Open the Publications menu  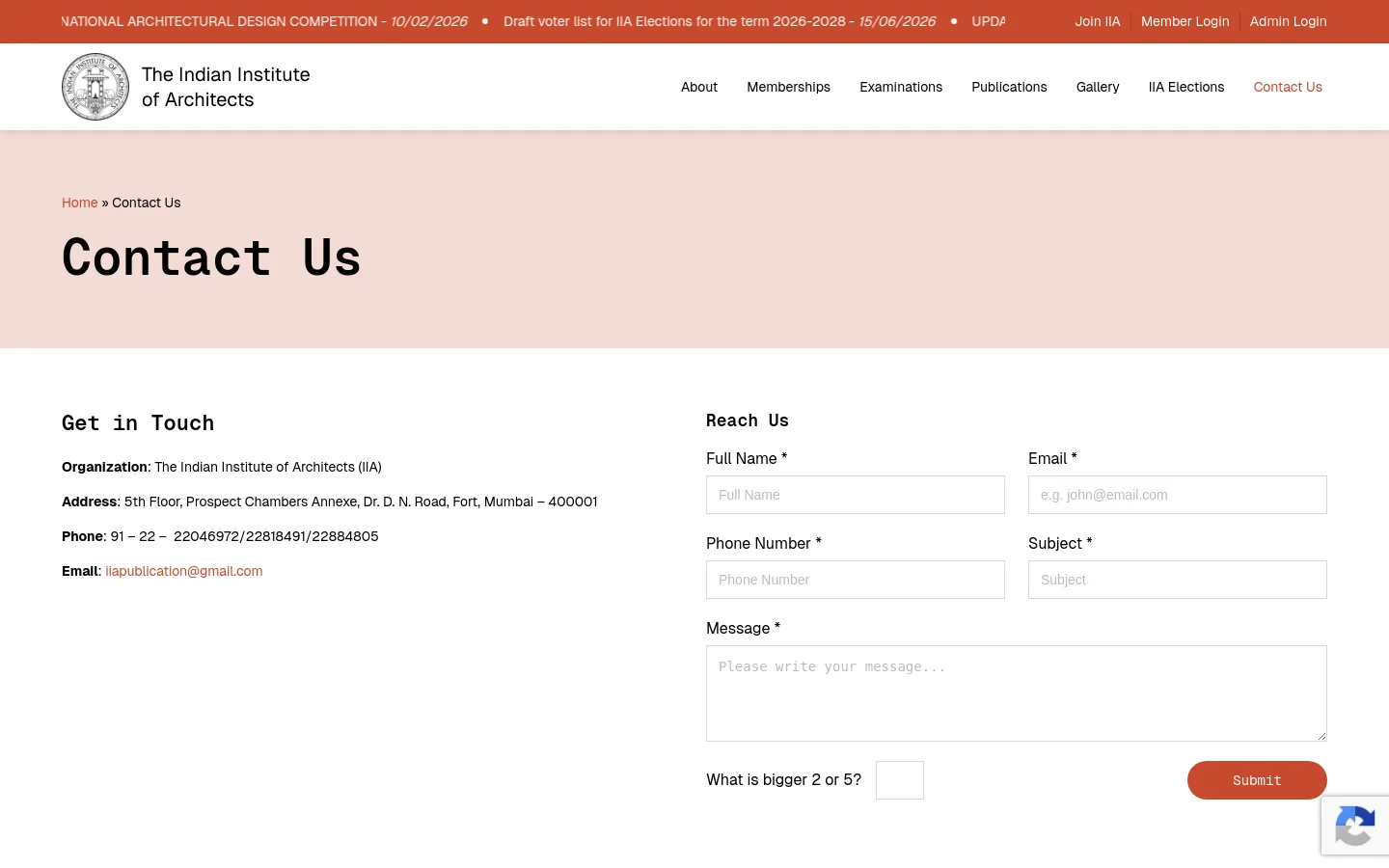[1009, 87]
